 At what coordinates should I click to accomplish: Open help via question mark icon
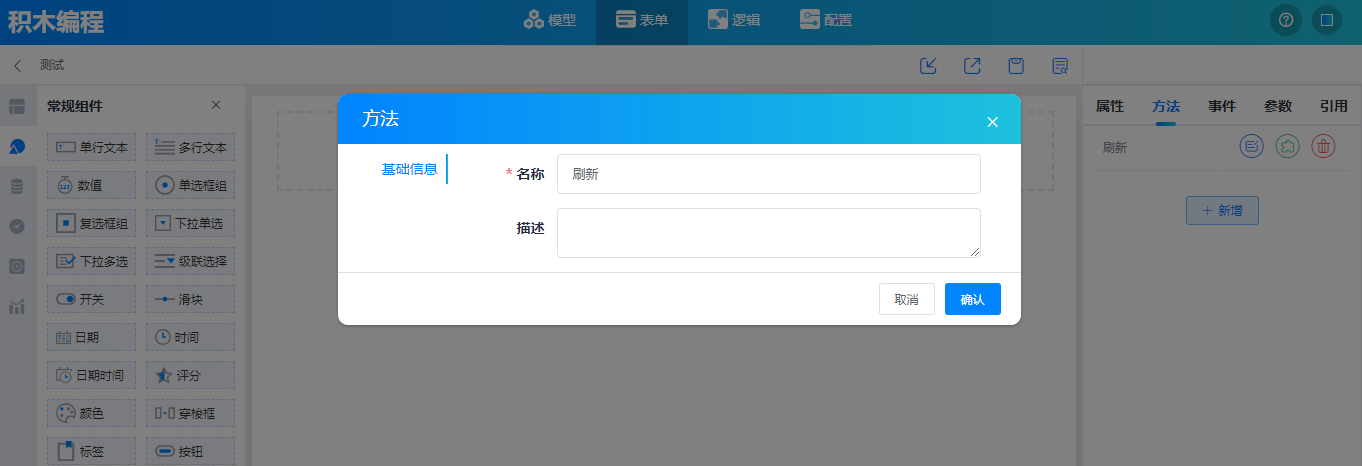pyautogui.click(x=1286, y=20)
